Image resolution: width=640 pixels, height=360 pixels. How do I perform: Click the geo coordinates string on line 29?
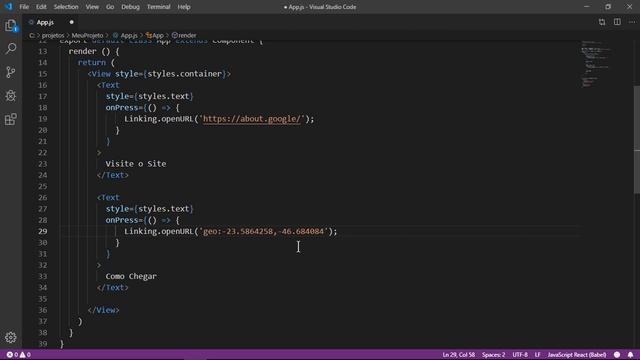click(265, 231)
